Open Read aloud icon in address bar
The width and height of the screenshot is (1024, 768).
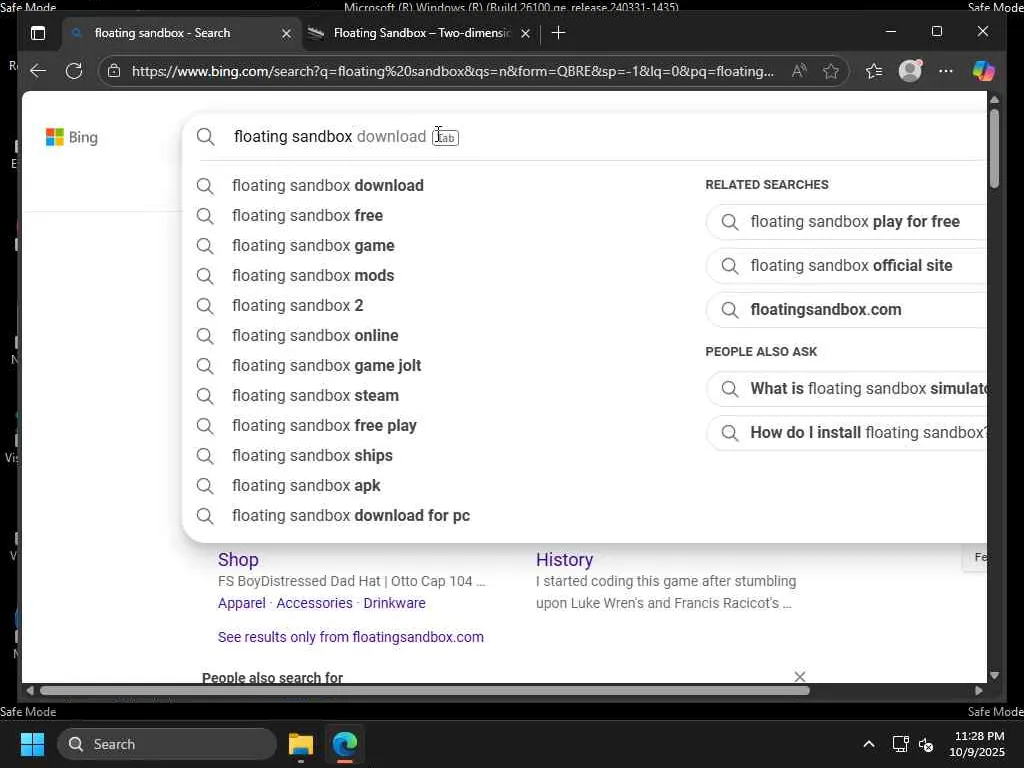[x=799, y=71]
